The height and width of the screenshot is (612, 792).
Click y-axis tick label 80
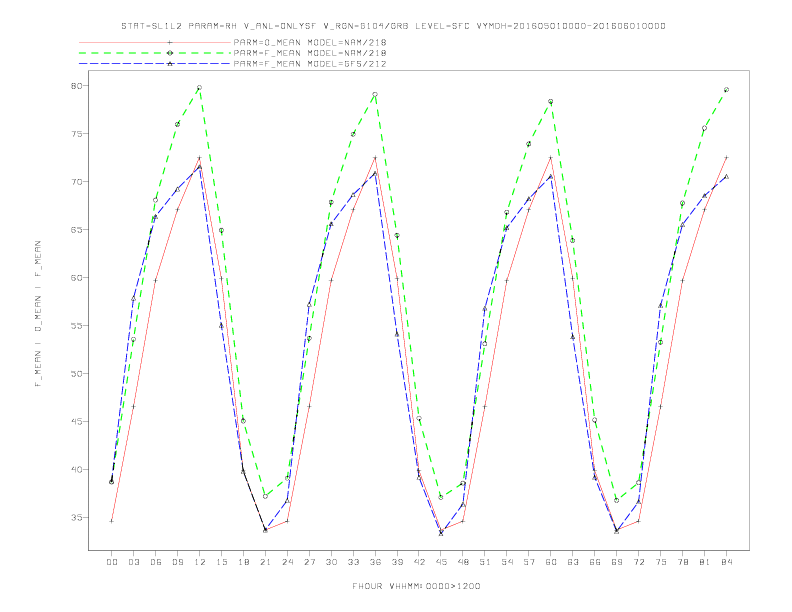76,86
